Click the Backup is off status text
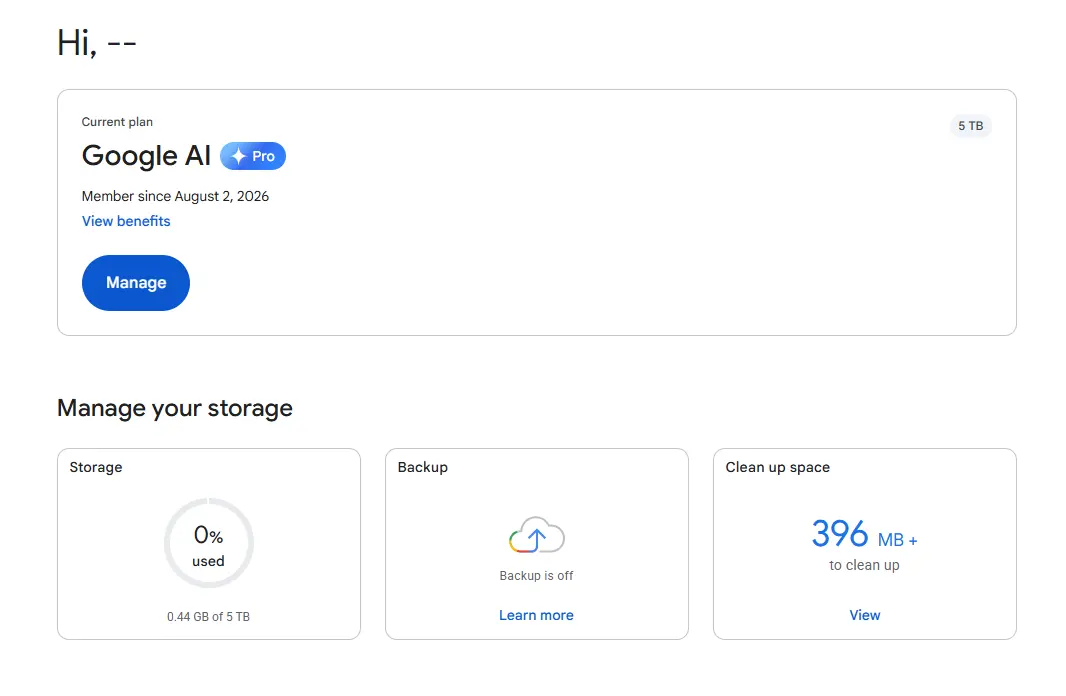This screenshot has height=696, width=1066. pos(536,576)
